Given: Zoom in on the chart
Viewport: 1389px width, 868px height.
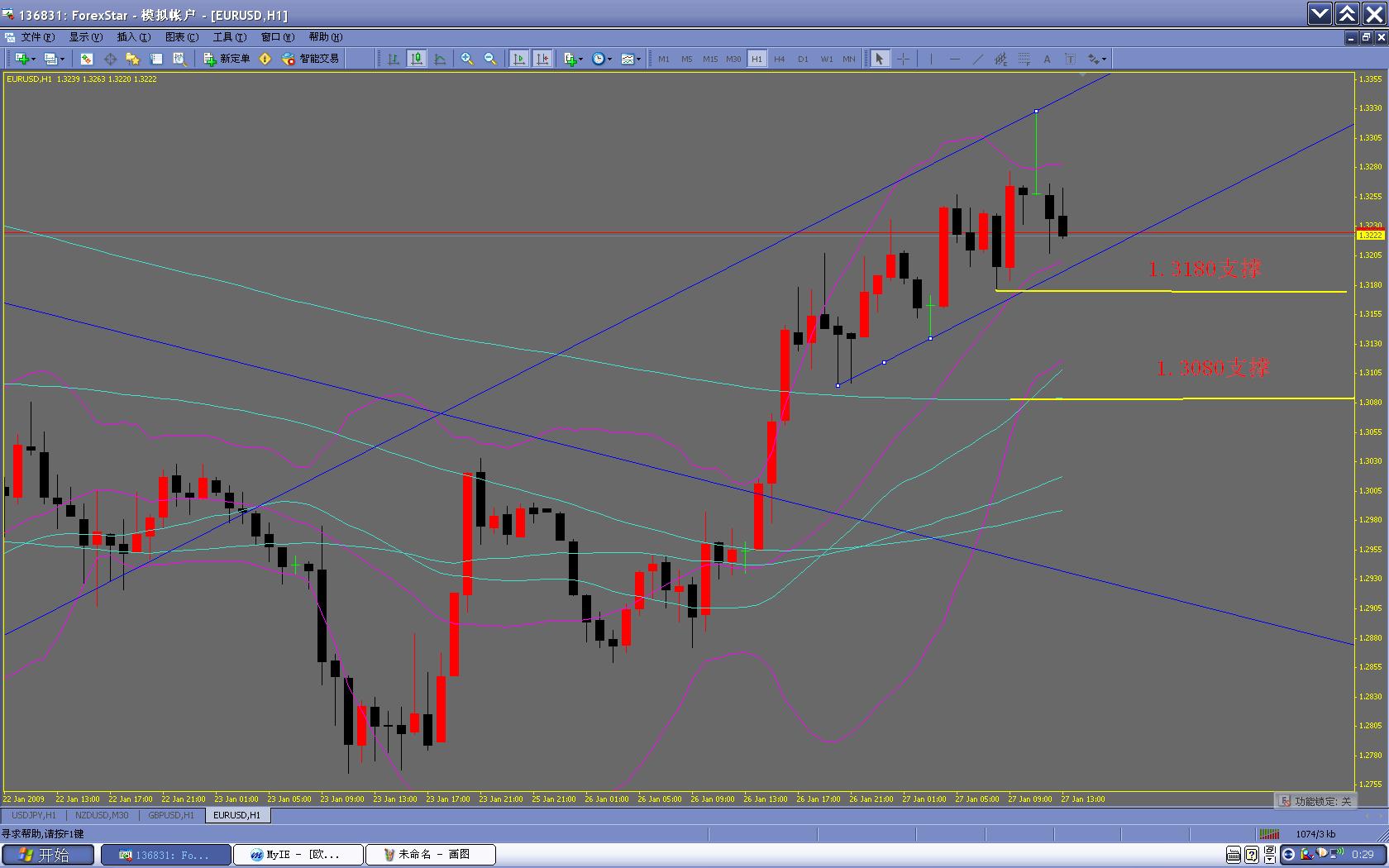Looking at the screenshot, I should (467, 59).
